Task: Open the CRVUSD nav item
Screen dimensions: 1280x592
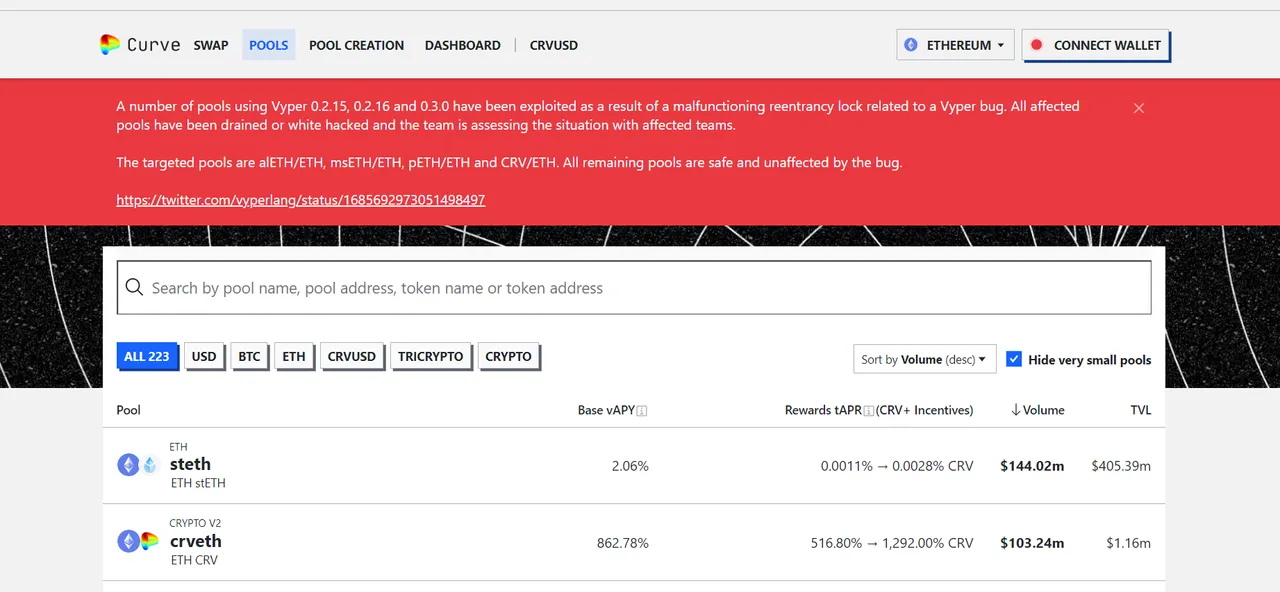Action: click(553, 45)
